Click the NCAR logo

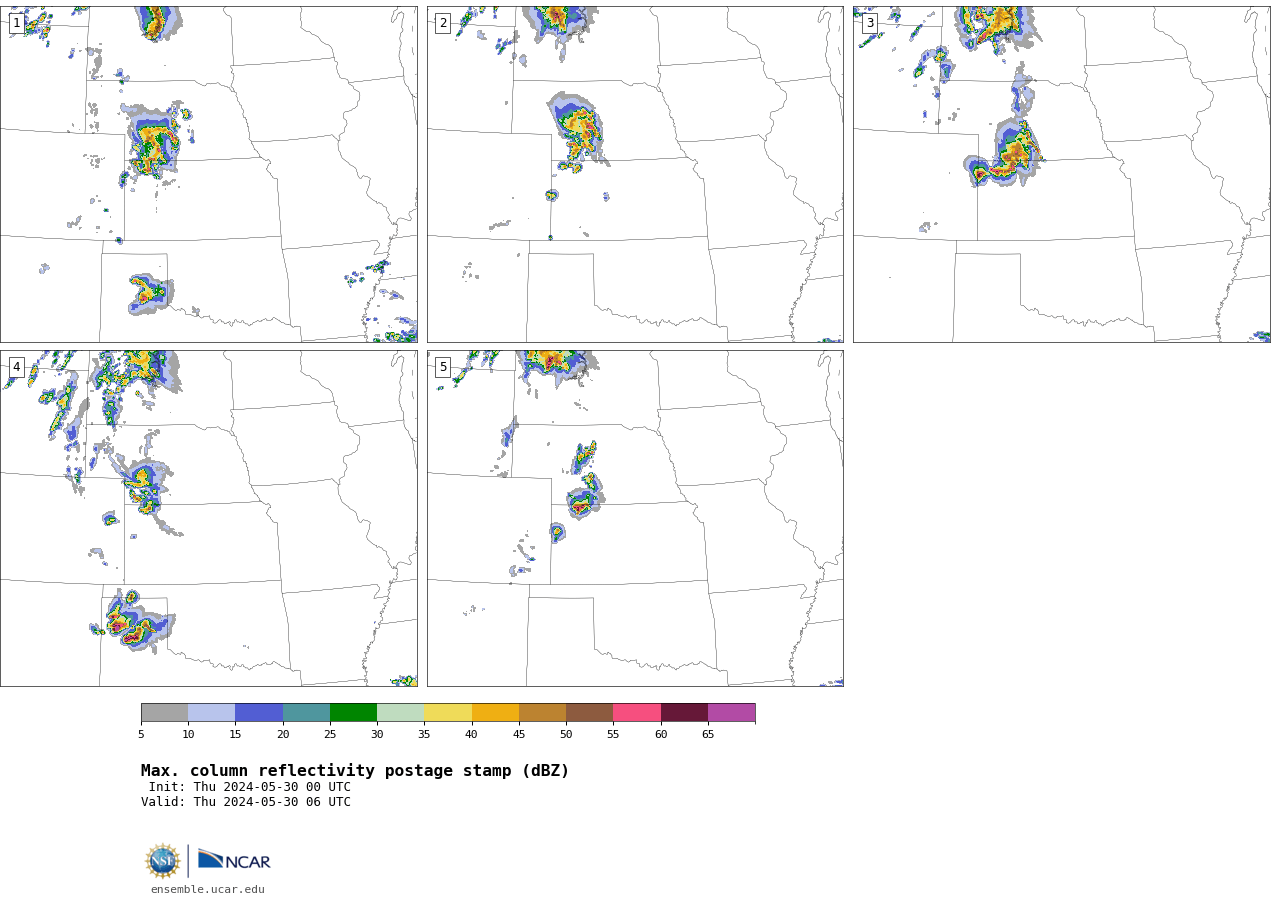coord(234,860)
